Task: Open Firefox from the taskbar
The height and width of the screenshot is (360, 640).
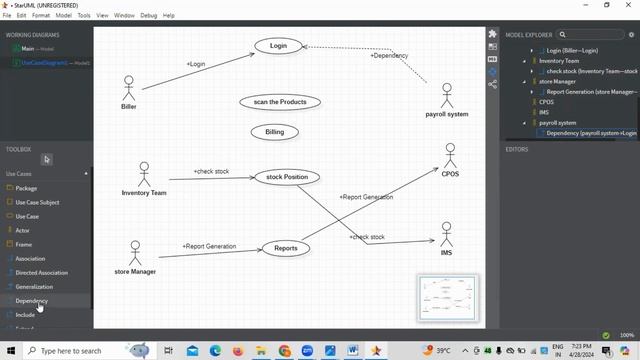Action: click(x=238, y=351)
